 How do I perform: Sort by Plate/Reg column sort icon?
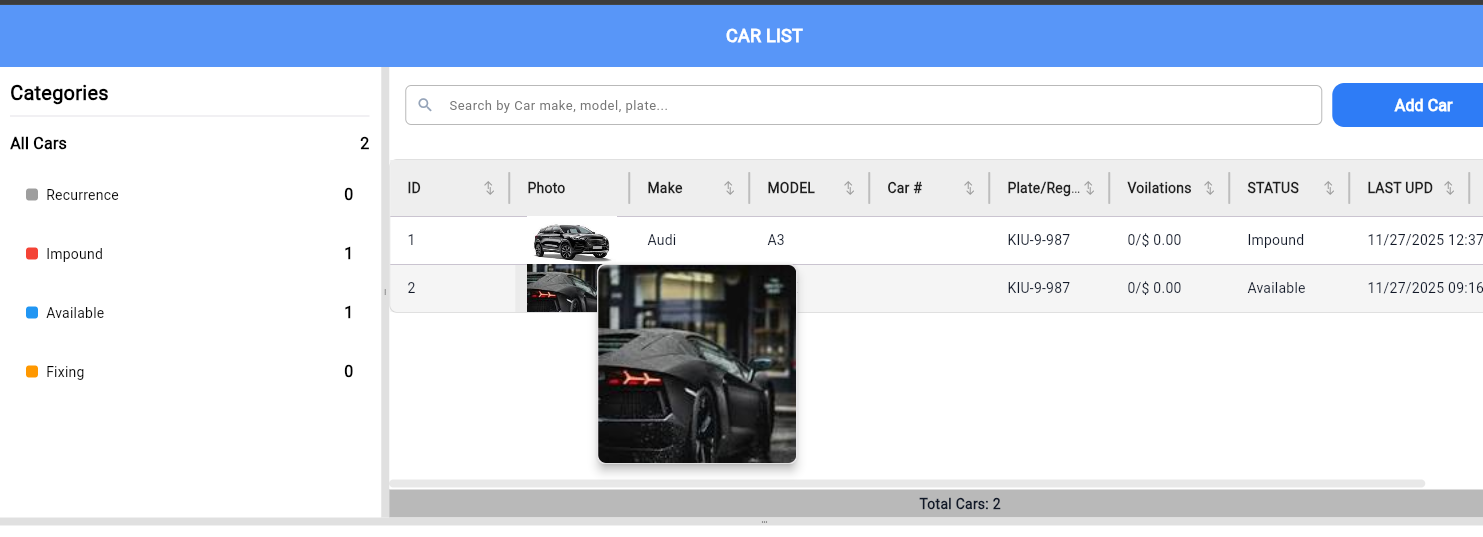[1089, 188]
